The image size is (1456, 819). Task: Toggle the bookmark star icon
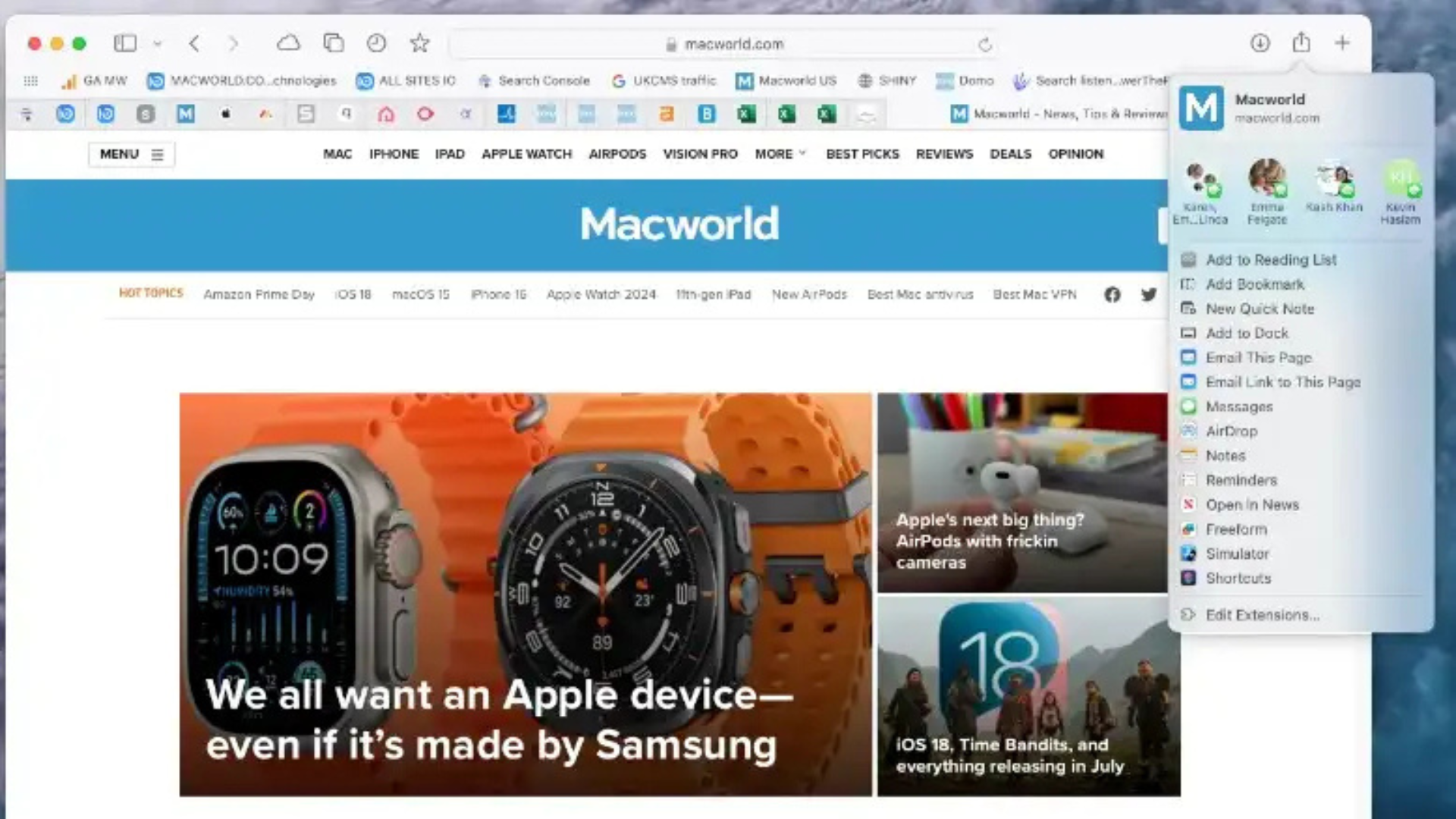(419, 43)
